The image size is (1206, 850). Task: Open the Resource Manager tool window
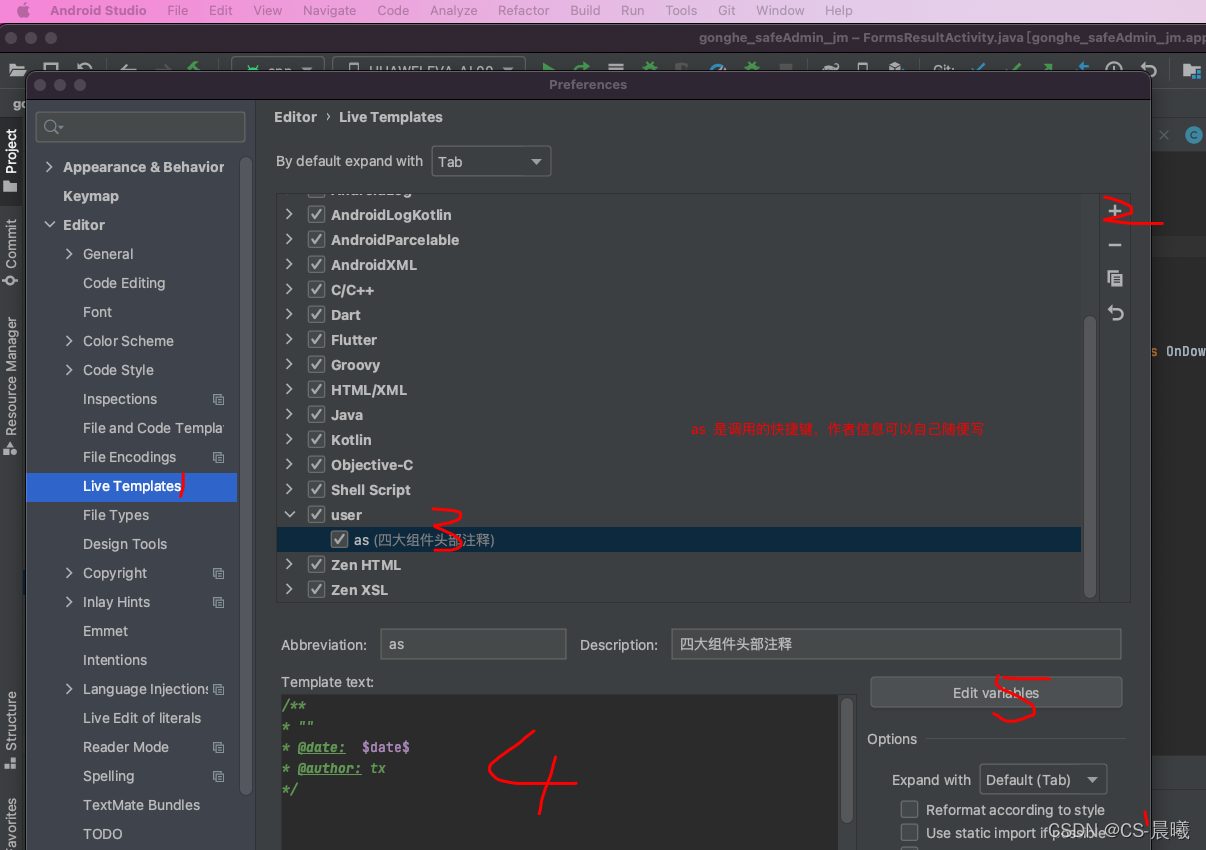tap(11, 385)
